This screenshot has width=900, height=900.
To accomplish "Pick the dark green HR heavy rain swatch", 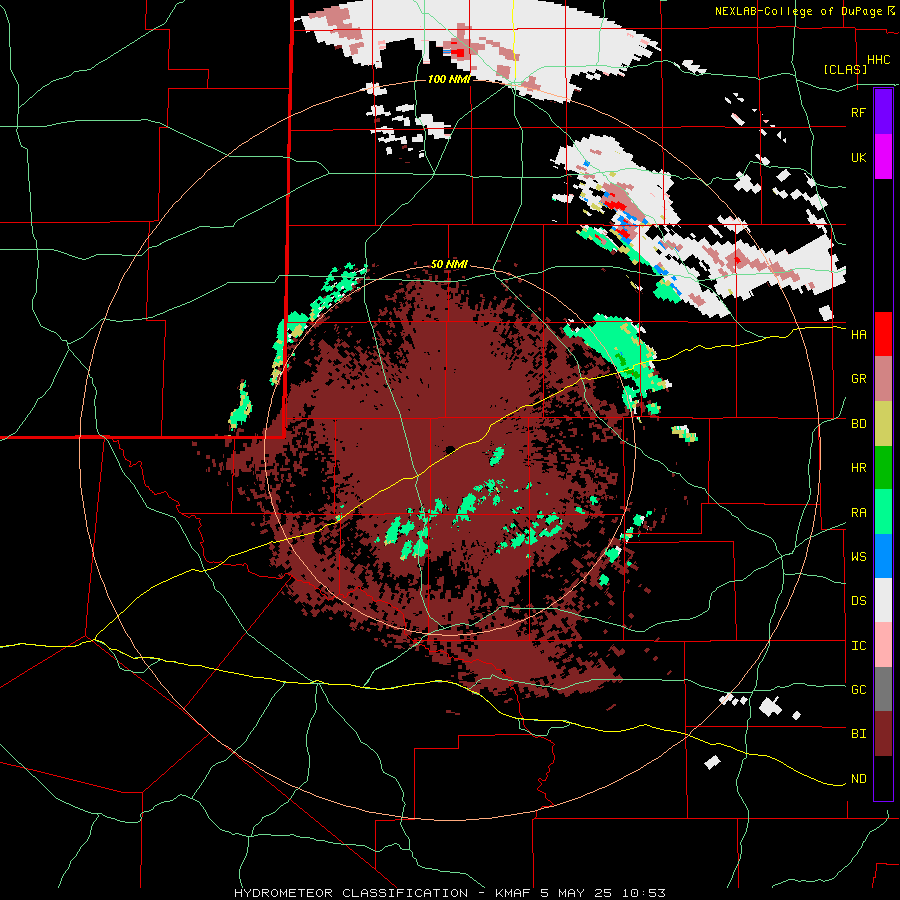I will [x=883, y=468].
